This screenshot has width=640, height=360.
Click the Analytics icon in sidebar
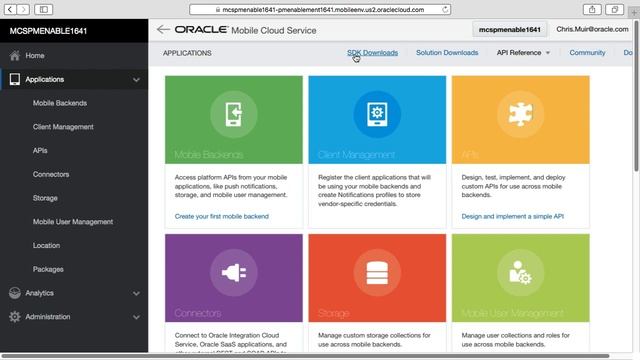coord(15,293)
